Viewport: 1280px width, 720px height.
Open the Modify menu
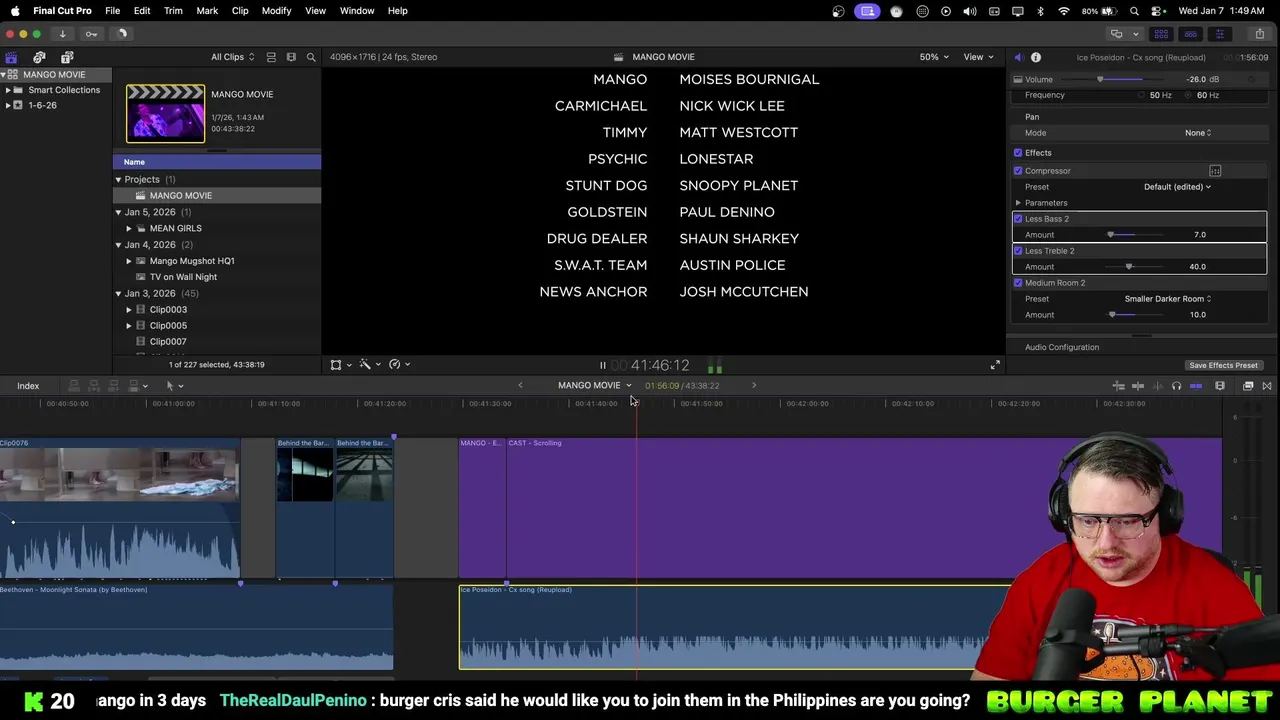[x=277, y=11]
